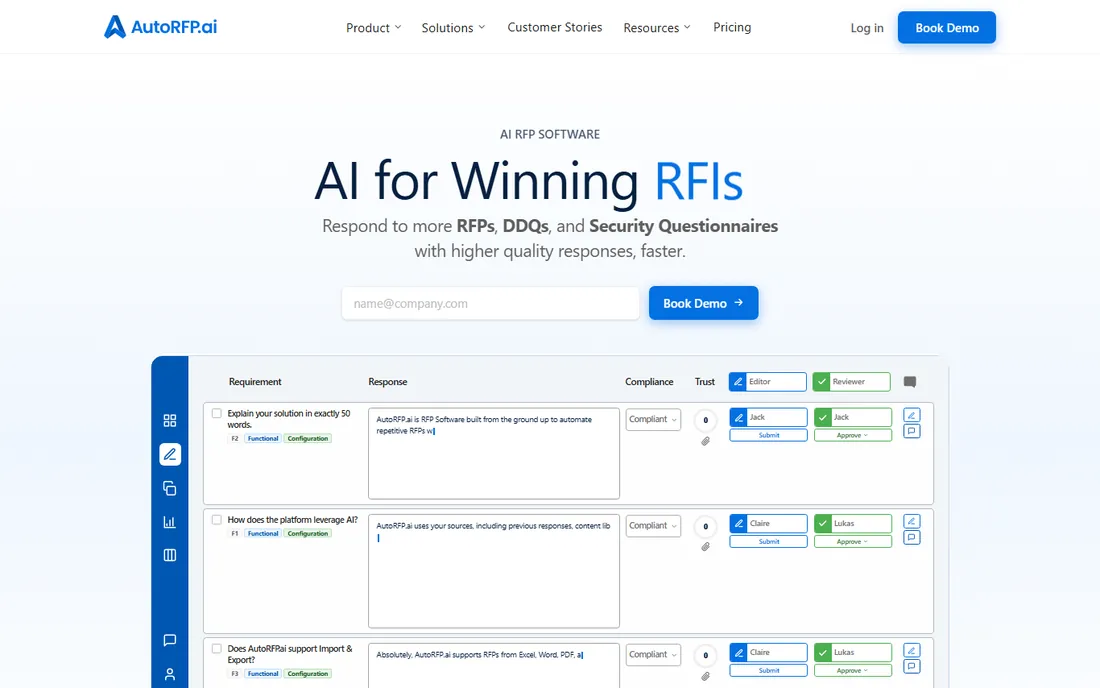This screenshot has height=688, width=1100.
Task: Click Book Demo button beside email field
Action: tap(703, 303)
